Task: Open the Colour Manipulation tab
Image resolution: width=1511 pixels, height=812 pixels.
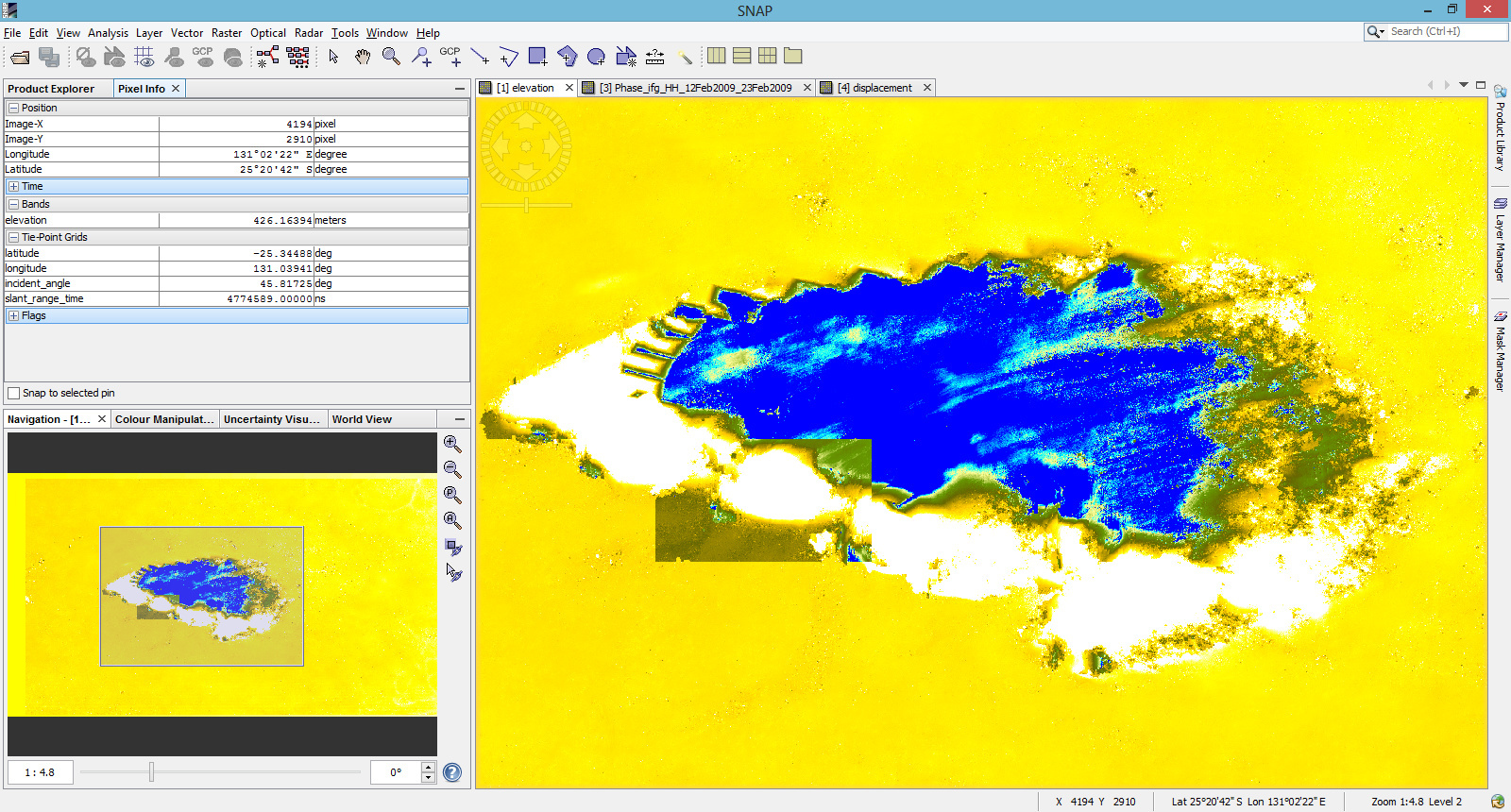Action: pos(163,419)
